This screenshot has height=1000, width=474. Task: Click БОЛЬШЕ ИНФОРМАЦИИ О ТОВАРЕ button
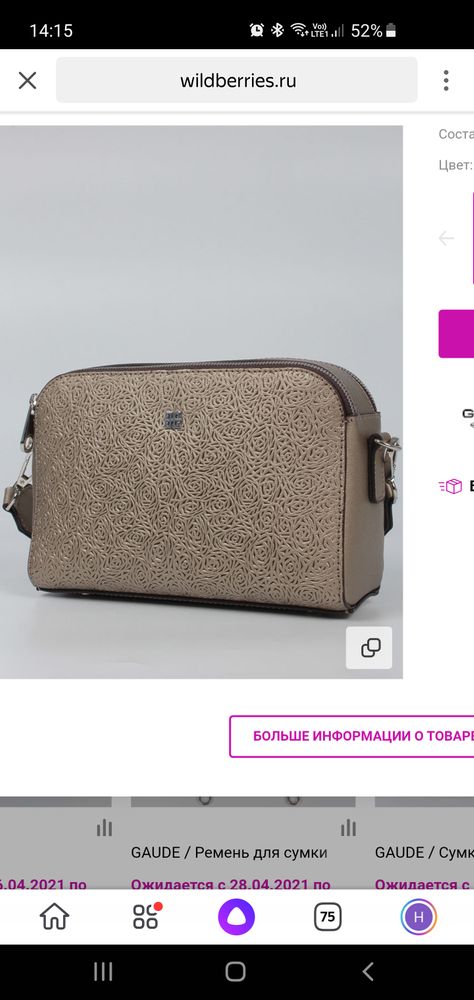pyautogui.click(x=352, y=736)
